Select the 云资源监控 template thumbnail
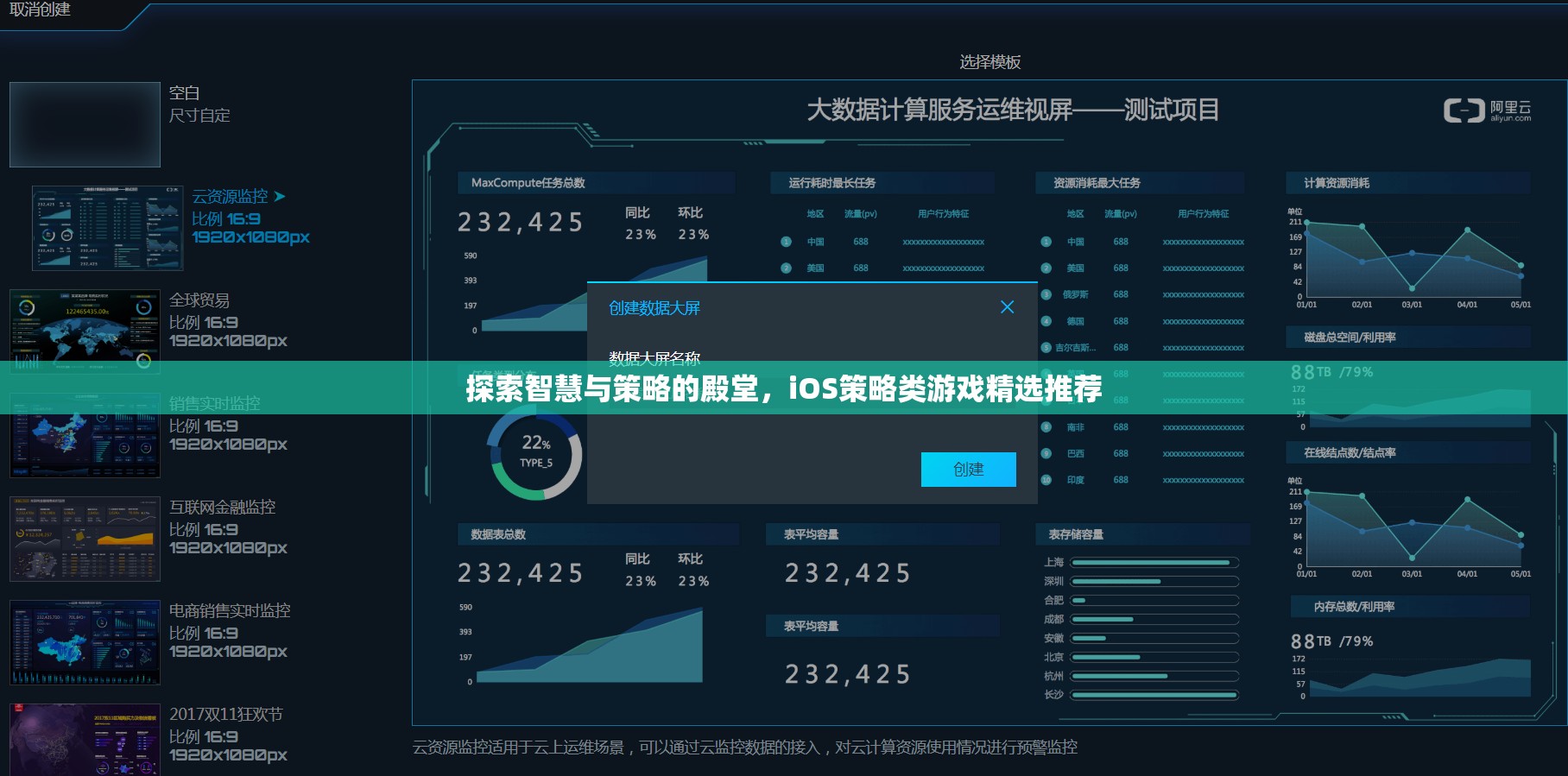The width and height of the screenshot is (1568, 776). pos(108,228)
